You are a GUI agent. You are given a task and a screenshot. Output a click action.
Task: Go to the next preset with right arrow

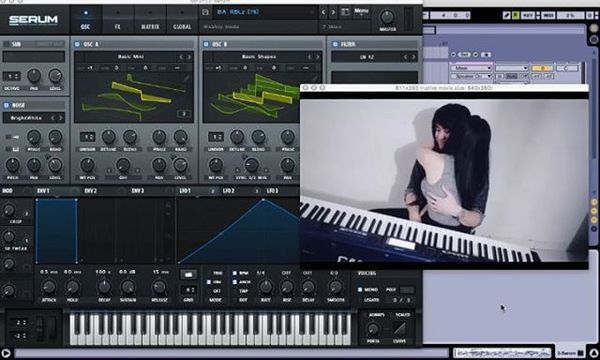coord(333,12)
